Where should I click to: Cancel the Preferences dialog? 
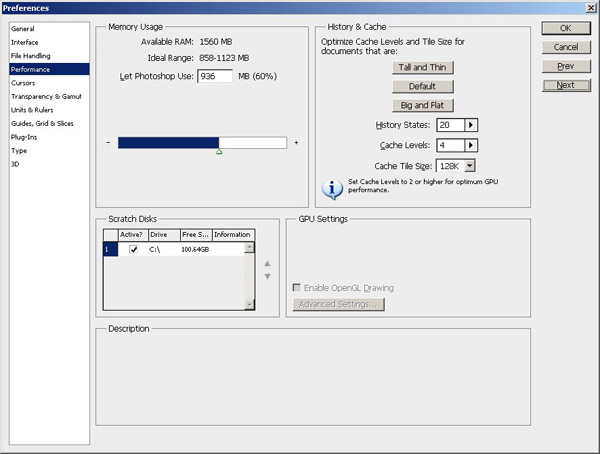tap(566, 47)
